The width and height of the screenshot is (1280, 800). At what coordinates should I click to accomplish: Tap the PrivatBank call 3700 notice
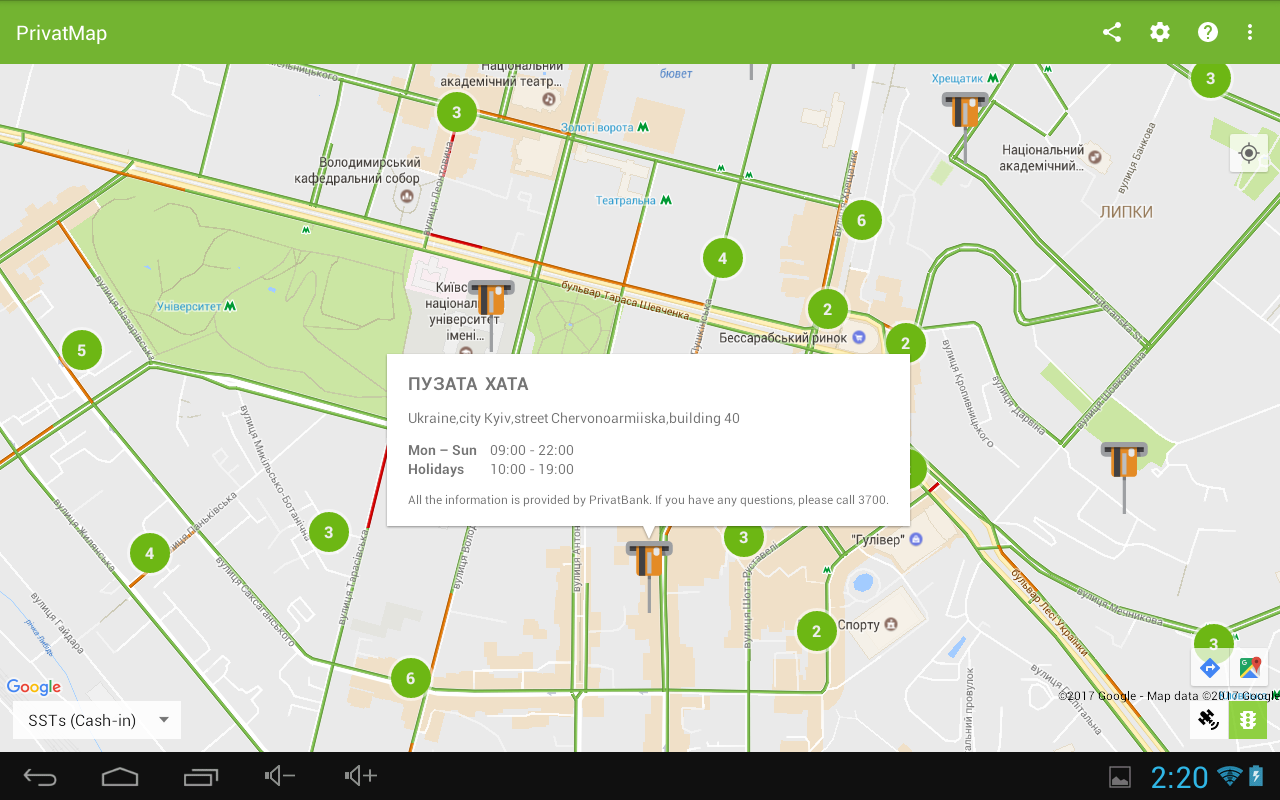648,500
